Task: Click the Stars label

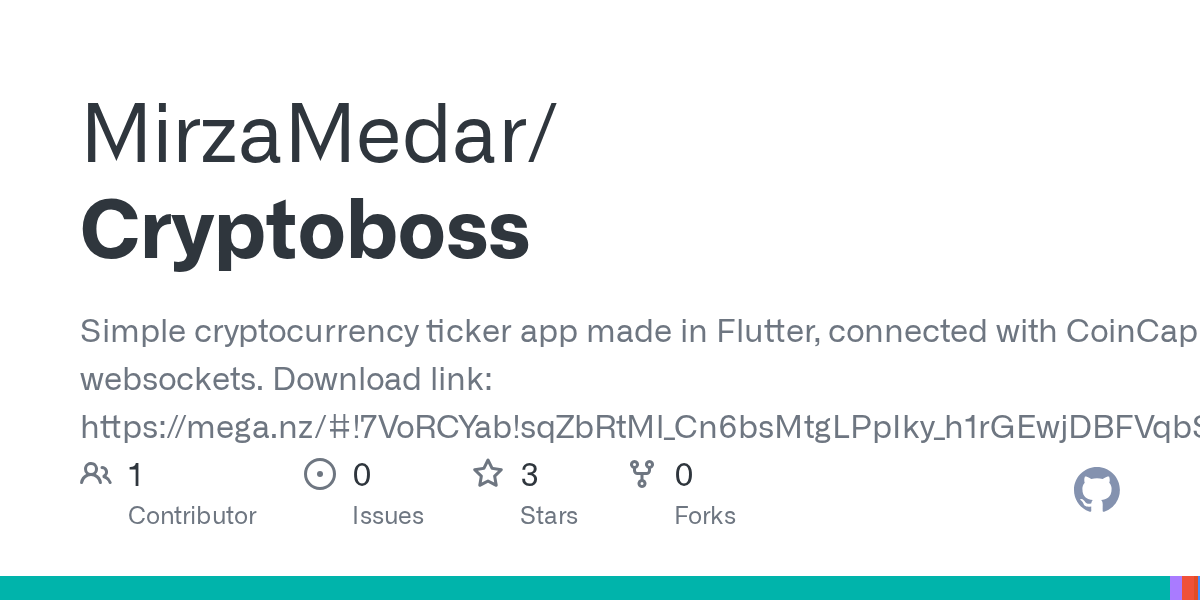Action: click(x=548, y=516)
